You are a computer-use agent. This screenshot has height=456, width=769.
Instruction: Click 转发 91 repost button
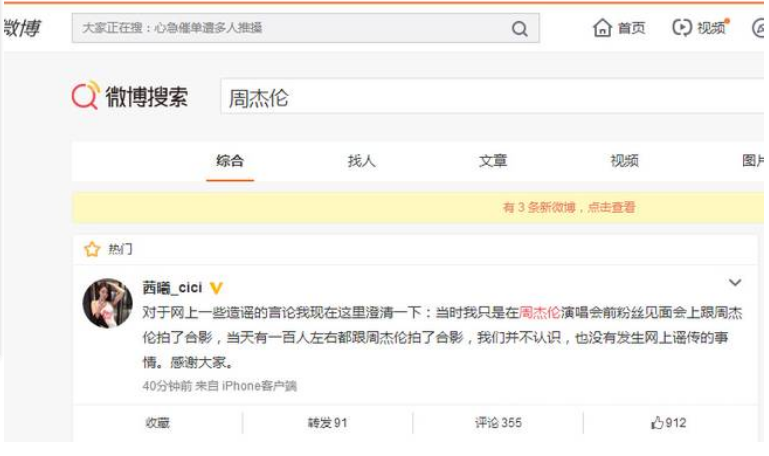[327, 423]
